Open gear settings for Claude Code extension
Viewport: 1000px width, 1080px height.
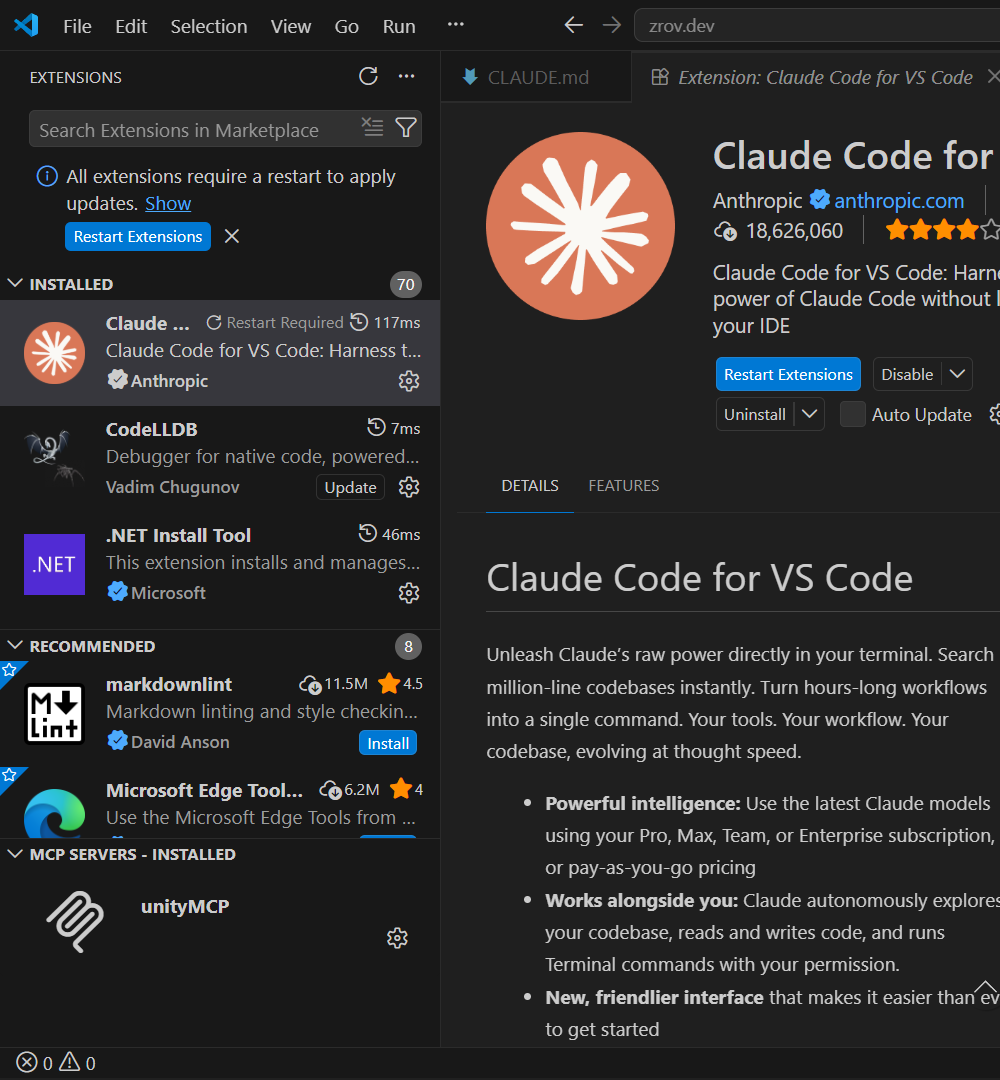[x=409, y=381]
